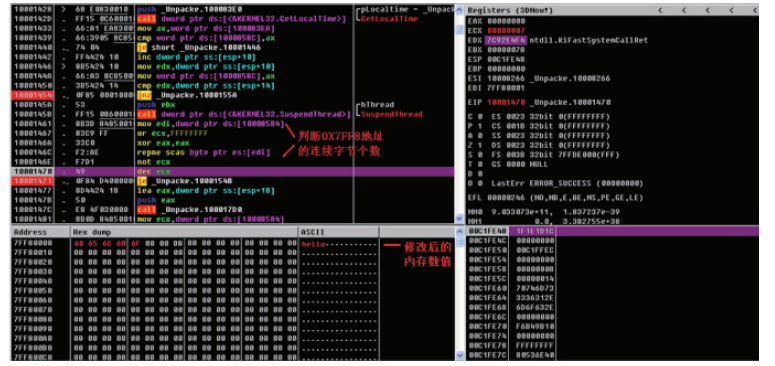Select the EIP register value 10001470
The image size is (775, 366).
(507, 102)
